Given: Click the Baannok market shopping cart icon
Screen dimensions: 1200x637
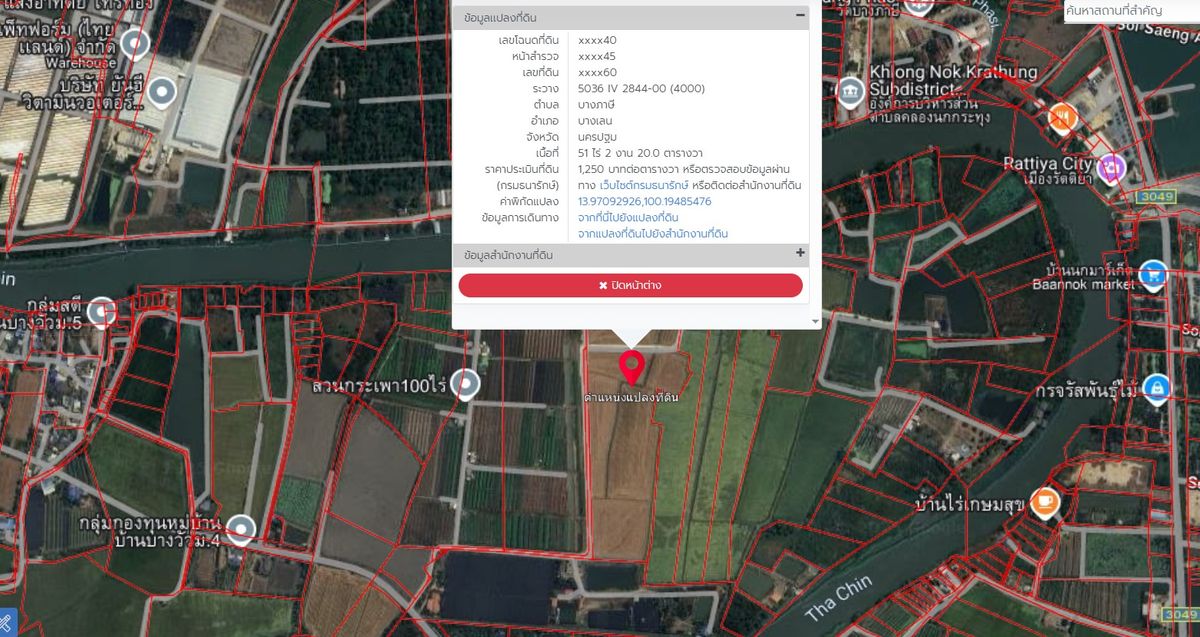Looking at the screenshot, I should tap(1153, 275).
